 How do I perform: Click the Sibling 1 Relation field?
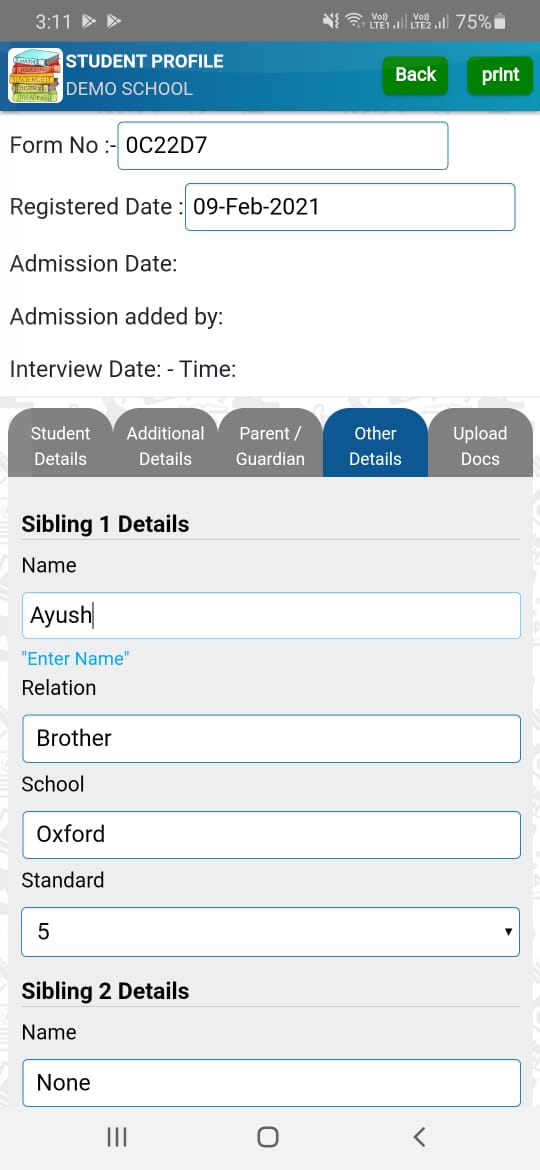(271, 739)
